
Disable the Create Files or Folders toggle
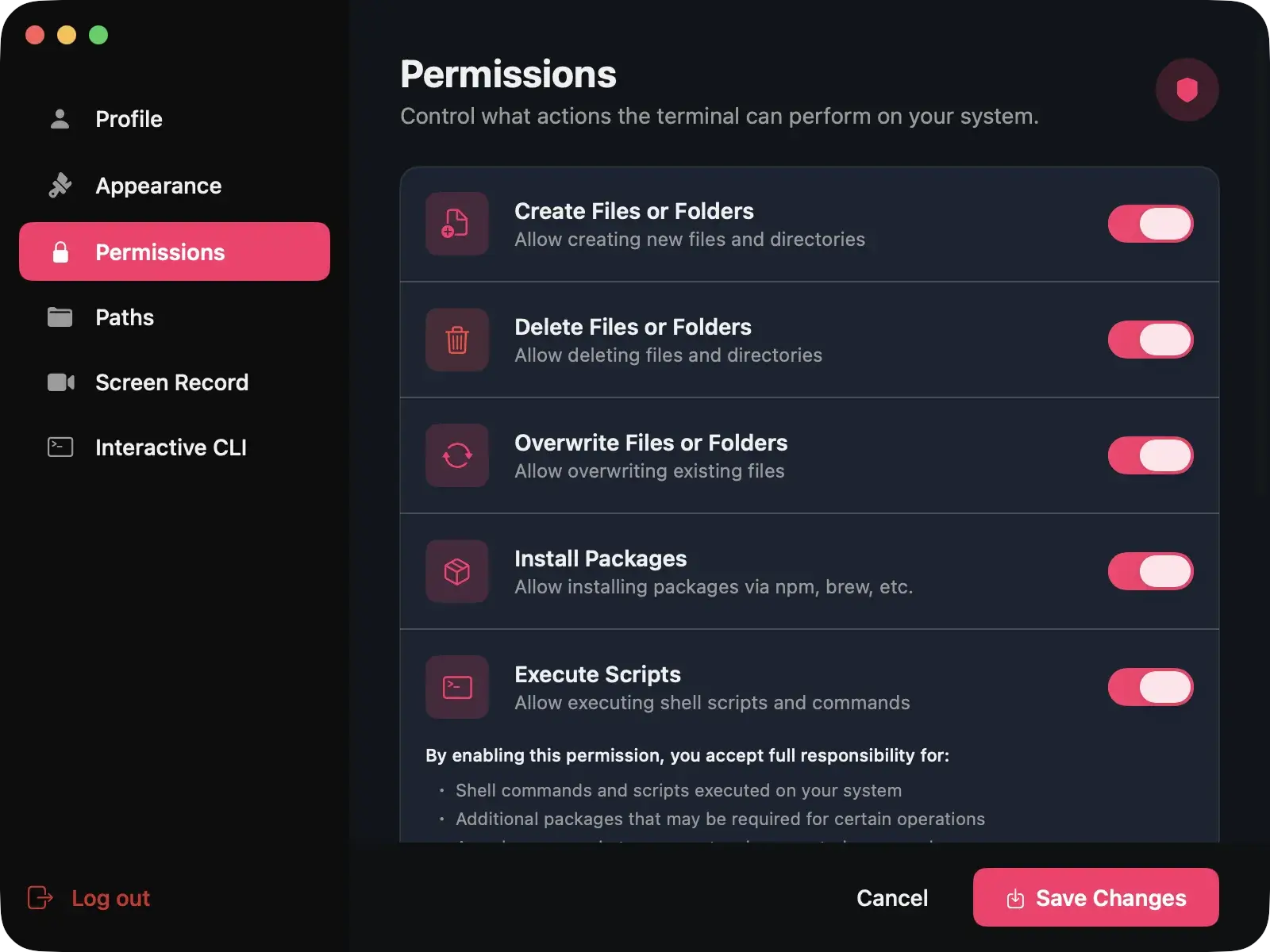pos(1150,224)
